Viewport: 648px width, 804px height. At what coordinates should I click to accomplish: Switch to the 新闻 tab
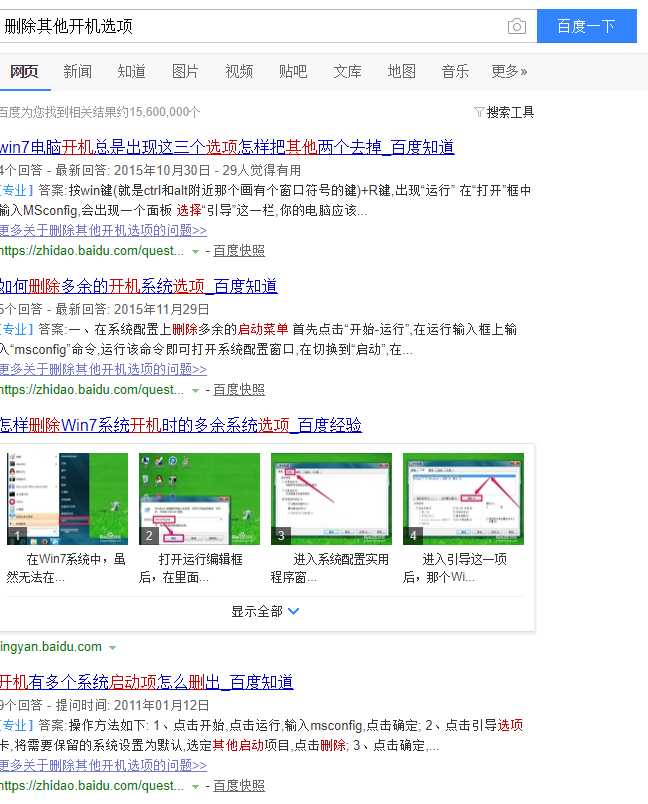[x=78, y=71]
